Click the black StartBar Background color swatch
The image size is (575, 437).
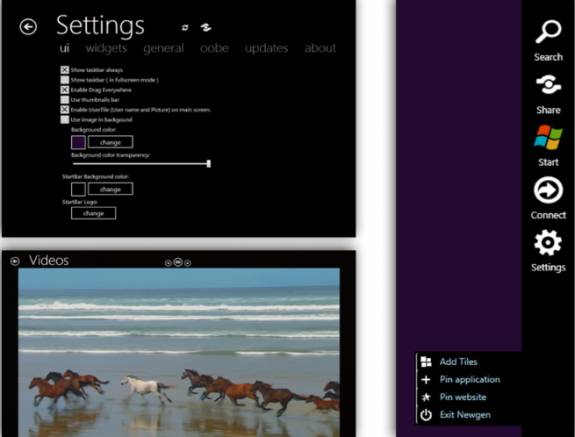78,190
